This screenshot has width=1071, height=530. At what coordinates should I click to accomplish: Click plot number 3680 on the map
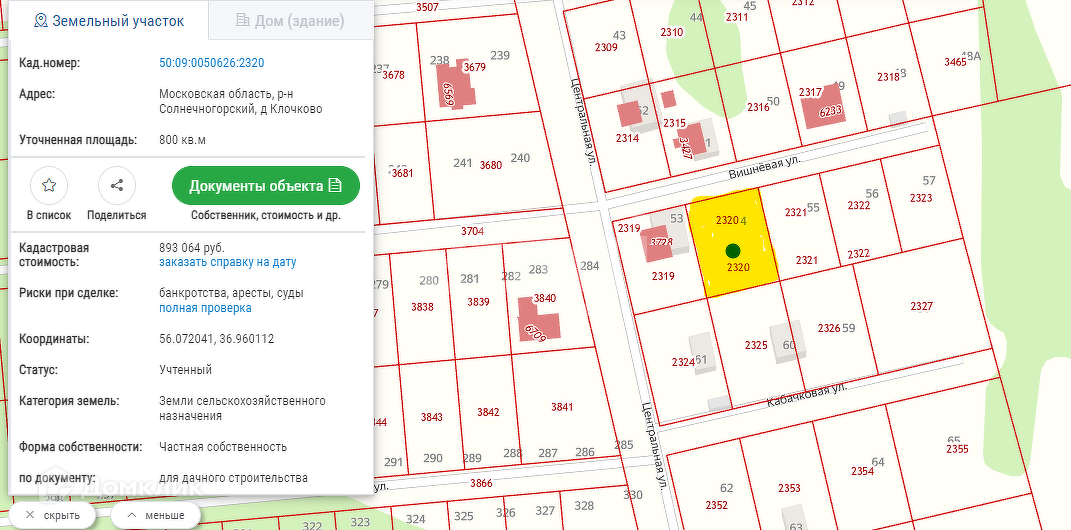[490, 165]
